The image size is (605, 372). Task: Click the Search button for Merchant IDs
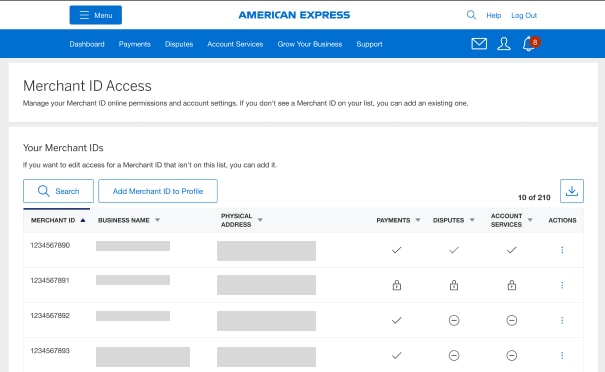click(58, 191)
